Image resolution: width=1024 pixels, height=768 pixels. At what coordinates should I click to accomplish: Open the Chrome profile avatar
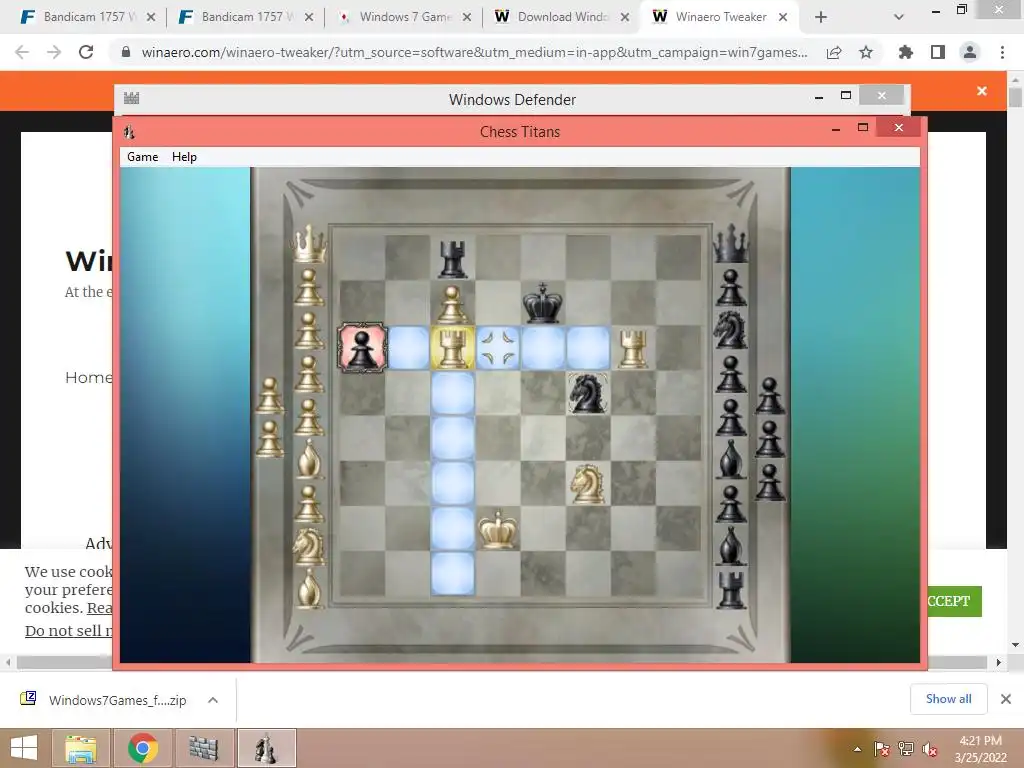[970, 52]
